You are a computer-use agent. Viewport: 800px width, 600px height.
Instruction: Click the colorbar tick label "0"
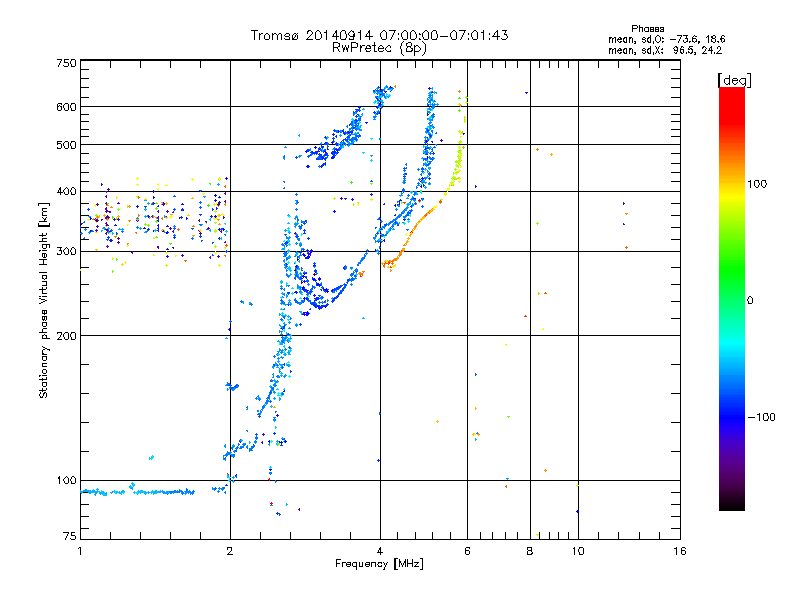coord(750,301)
